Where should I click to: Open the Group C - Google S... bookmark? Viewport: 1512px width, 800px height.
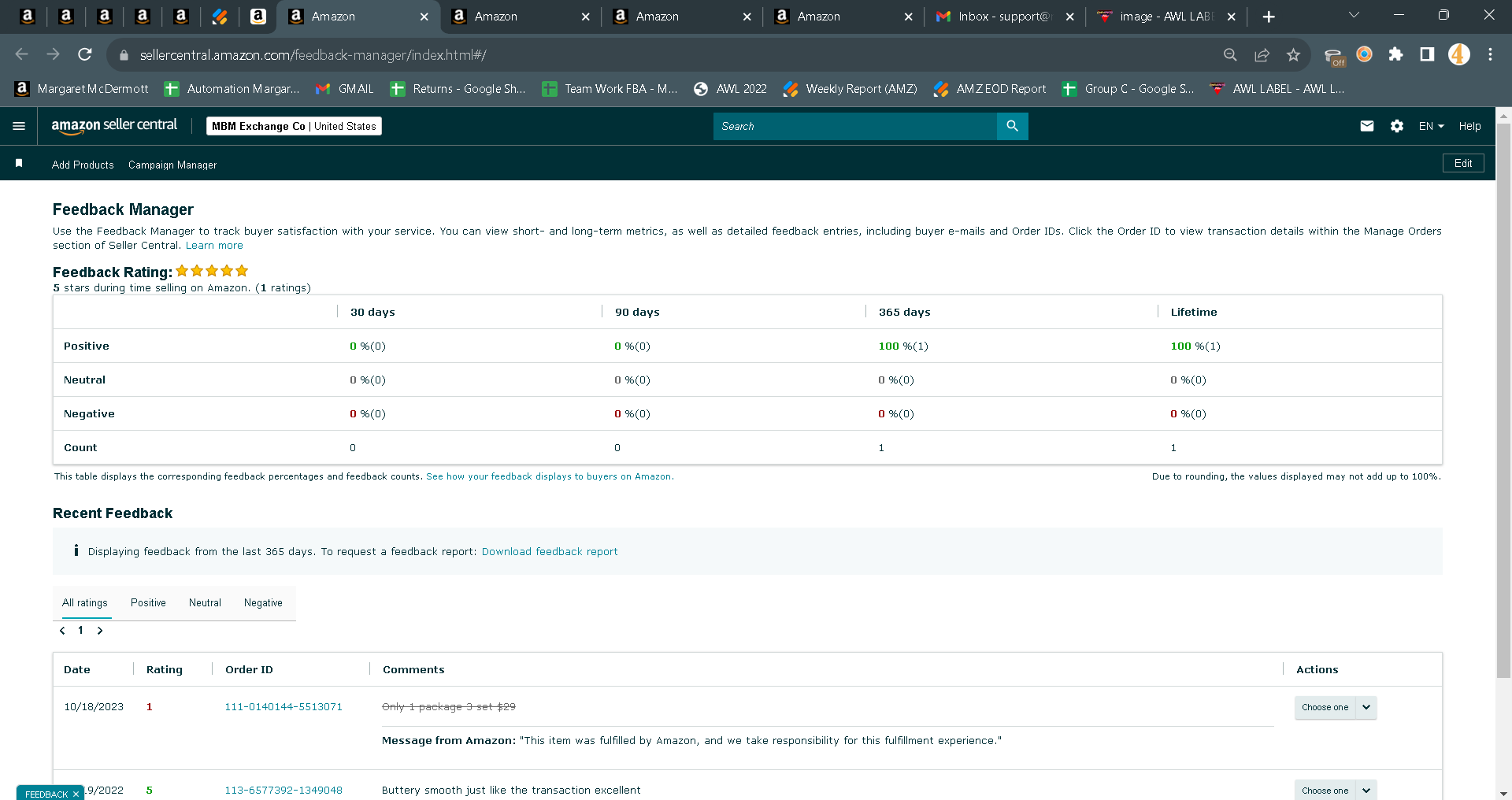[1128, 89]
